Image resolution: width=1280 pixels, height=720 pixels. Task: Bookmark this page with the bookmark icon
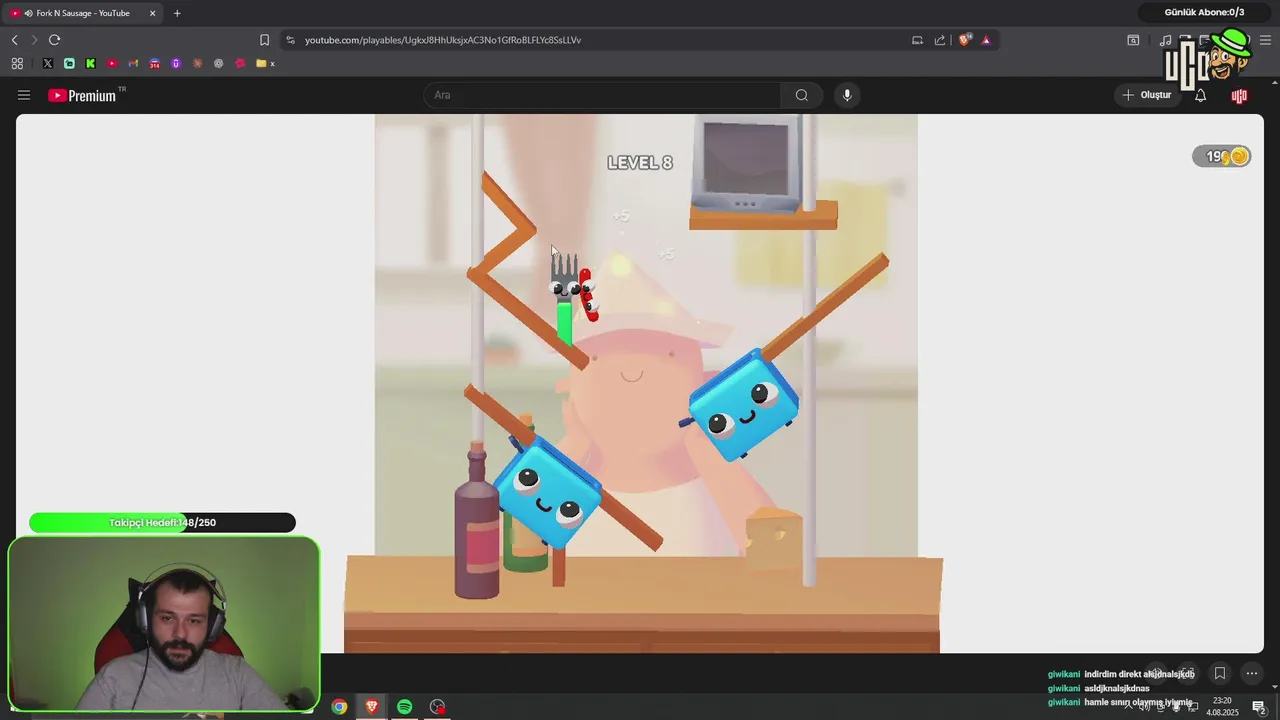(x=264, y=40)
